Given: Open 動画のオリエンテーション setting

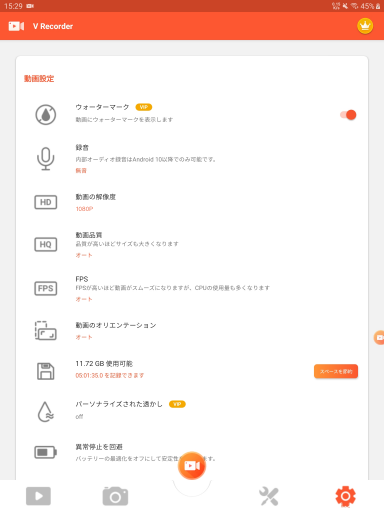Looking at the screenshot, I should (x=192, y=331).
